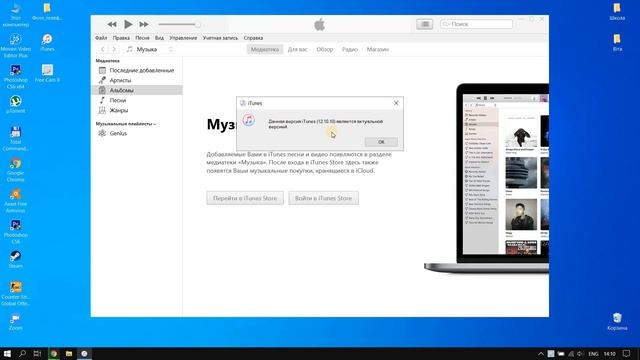The width and height of the screenshot is (640, 360).
Task: Close the iTunes version dialog with X
Action: [x=396, y=103]
